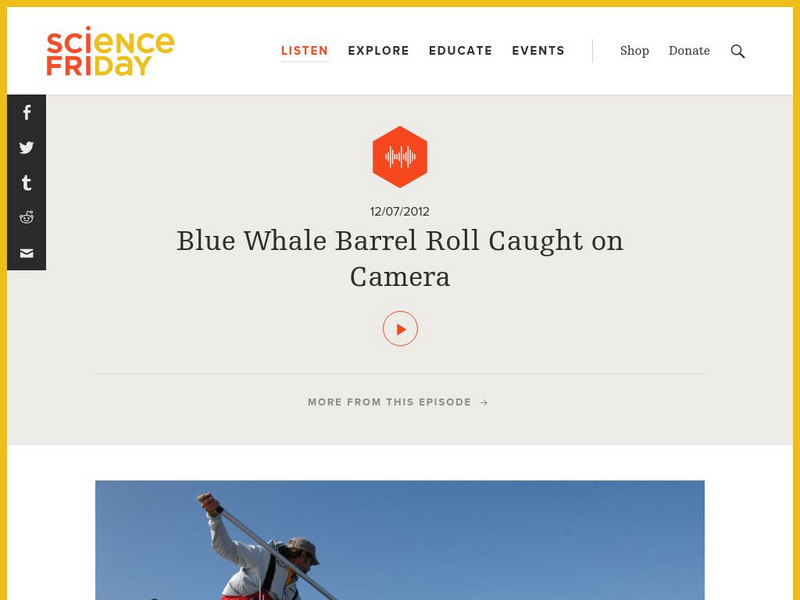Open site search with magnifier icon
Image resolution: width=800 pixels, height=600 pixels.
[737, 51]
